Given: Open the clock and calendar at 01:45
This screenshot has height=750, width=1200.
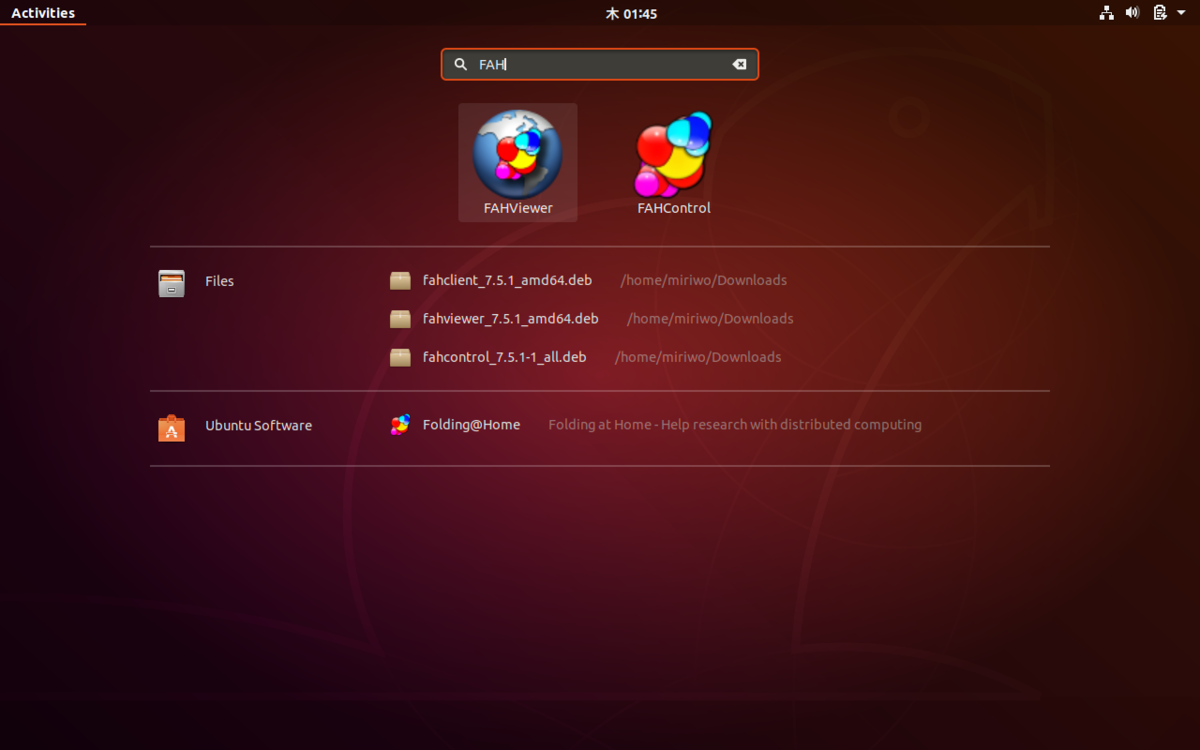Looking at the screenshot, I should pos(631,14).
